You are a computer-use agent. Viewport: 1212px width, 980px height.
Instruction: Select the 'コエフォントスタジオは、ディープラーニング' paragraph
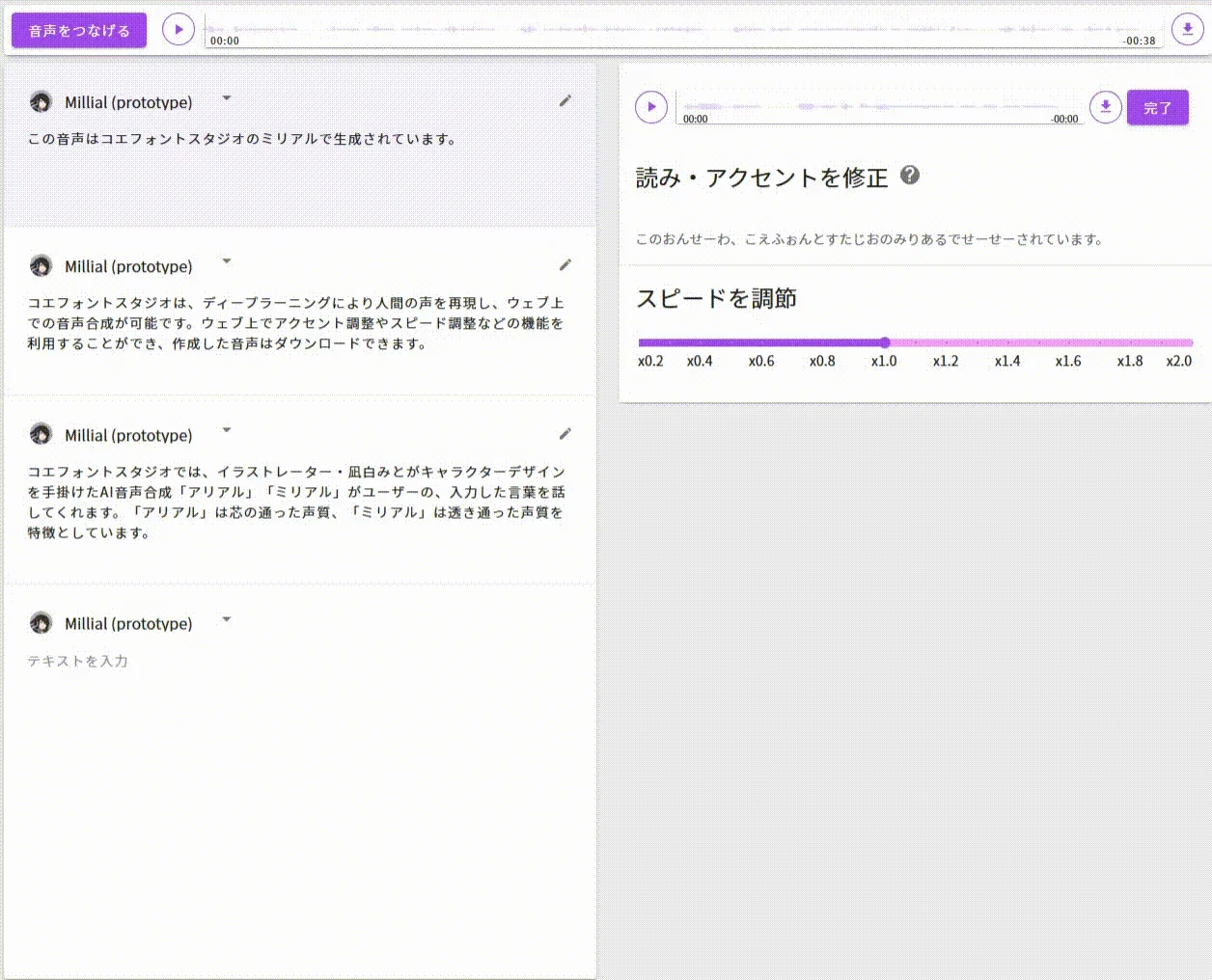pyautogui.click(x=296, y=323)
